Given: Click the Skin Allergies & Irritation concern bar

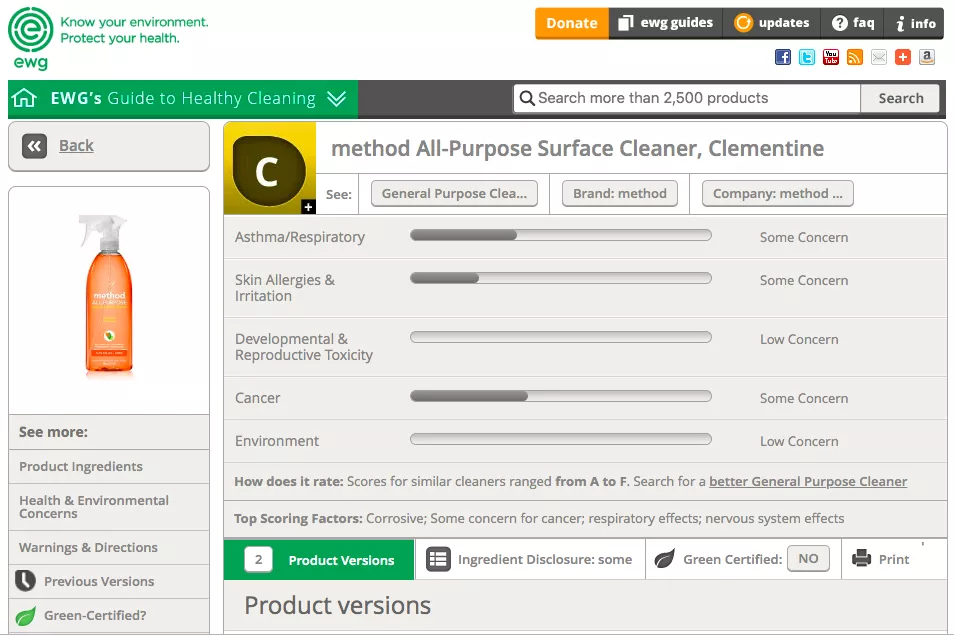Looking at the screenshot, I should pos(561,278).
